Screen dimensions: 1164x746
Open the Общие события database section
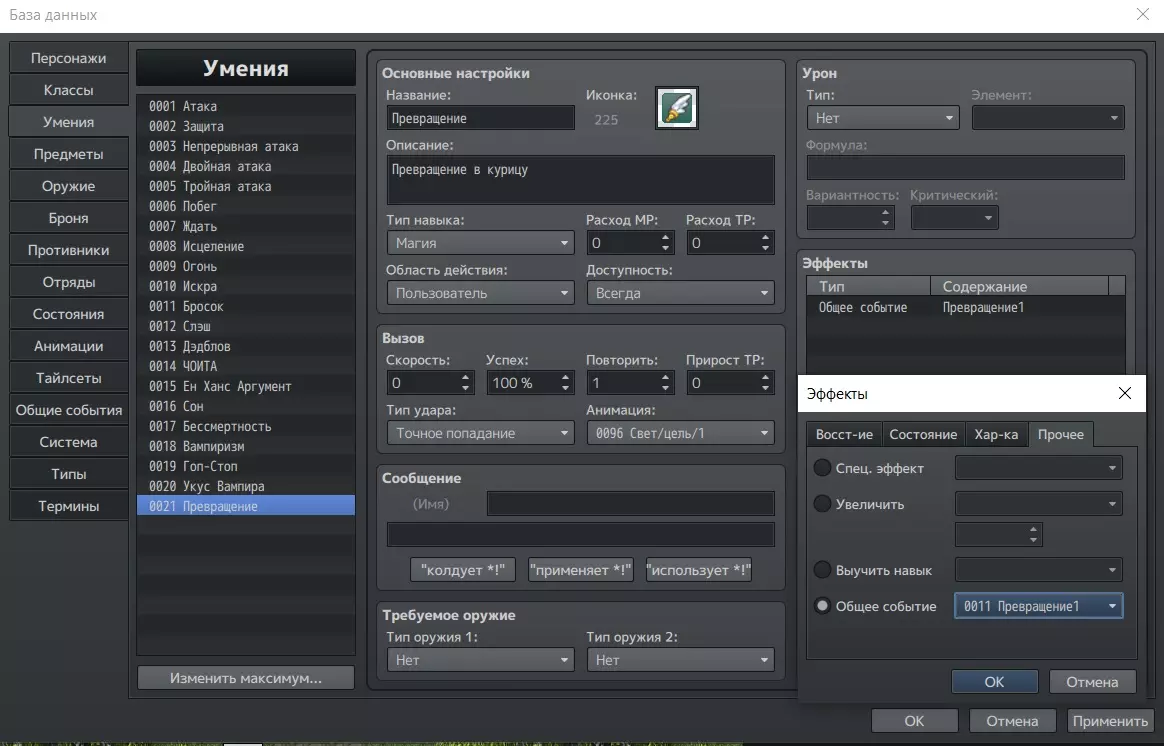(x=68, y=410)
